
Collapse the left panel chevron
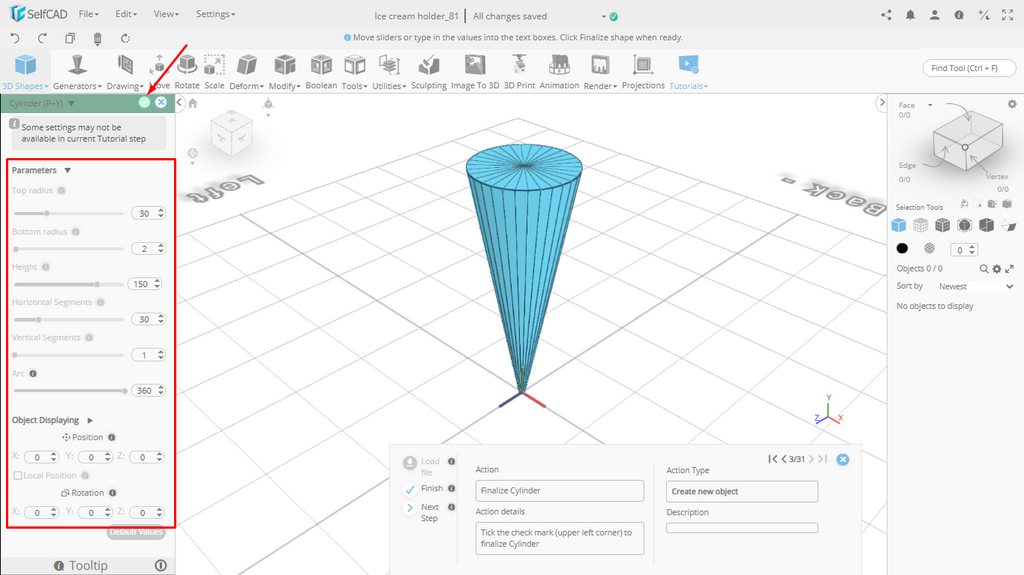coord(180,103)
